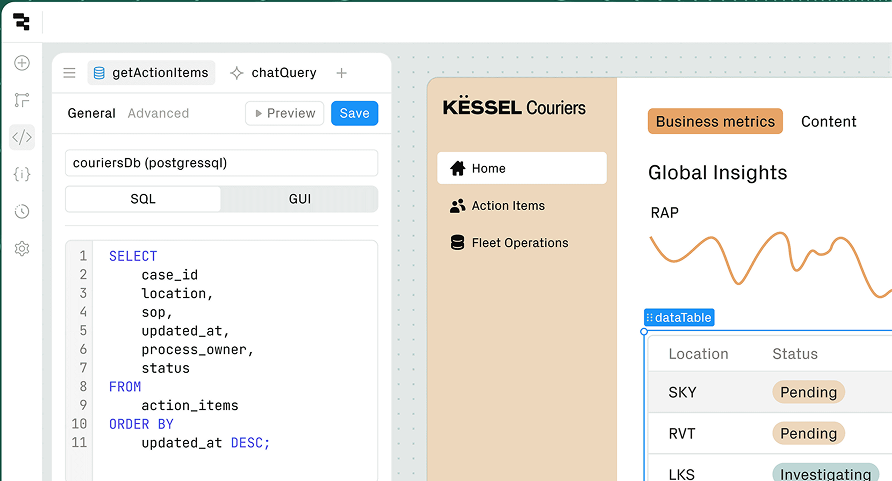Open Fleet Operations in the app navigation
The width and height of the screenshot is (892, 481).
tap(519, 243)
